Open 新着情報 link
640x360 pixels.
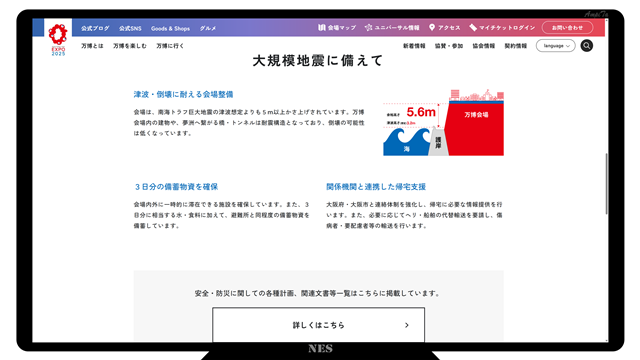click(414, 46)
